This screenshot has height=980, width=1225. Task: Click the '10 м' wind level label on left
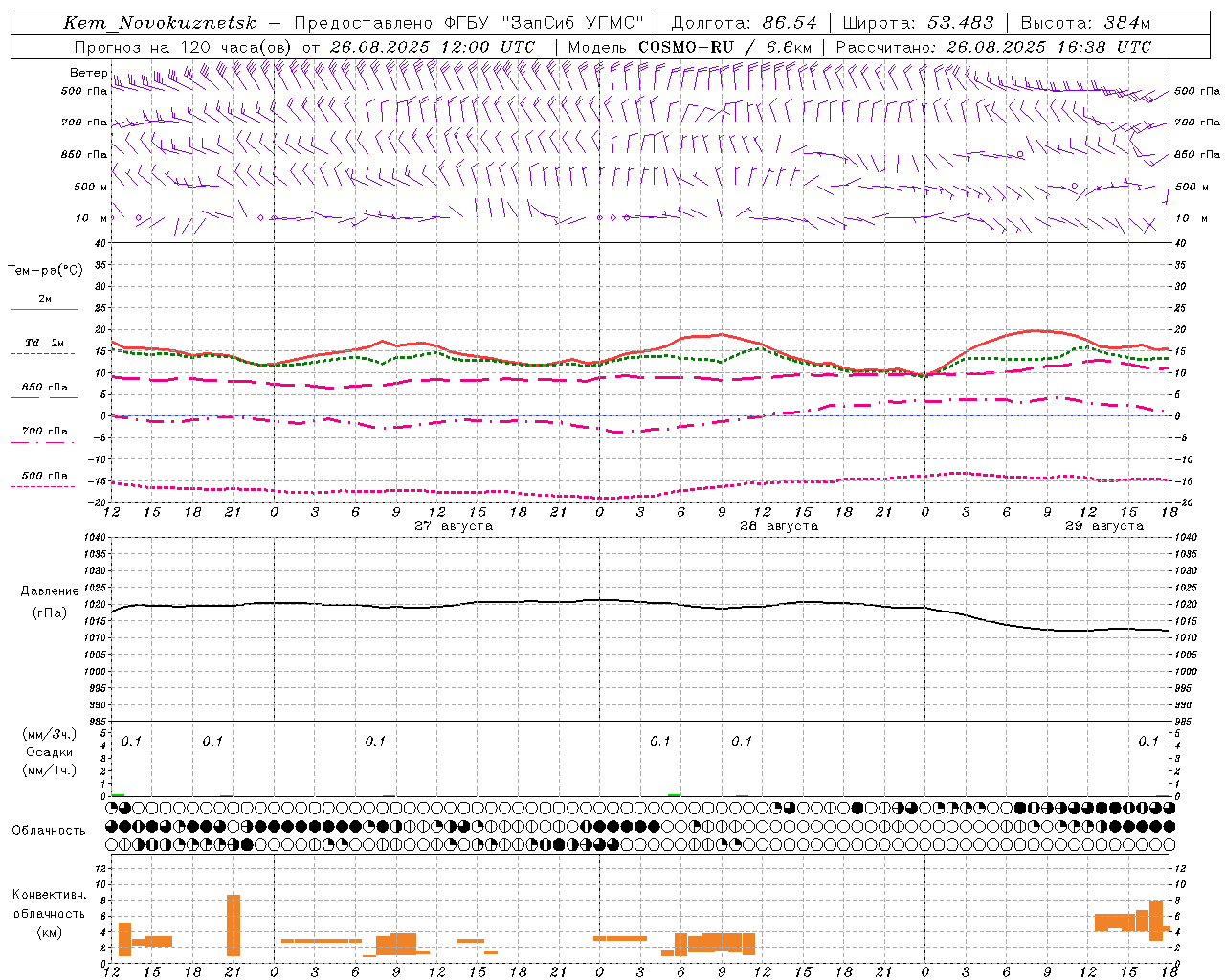[91, 218]
